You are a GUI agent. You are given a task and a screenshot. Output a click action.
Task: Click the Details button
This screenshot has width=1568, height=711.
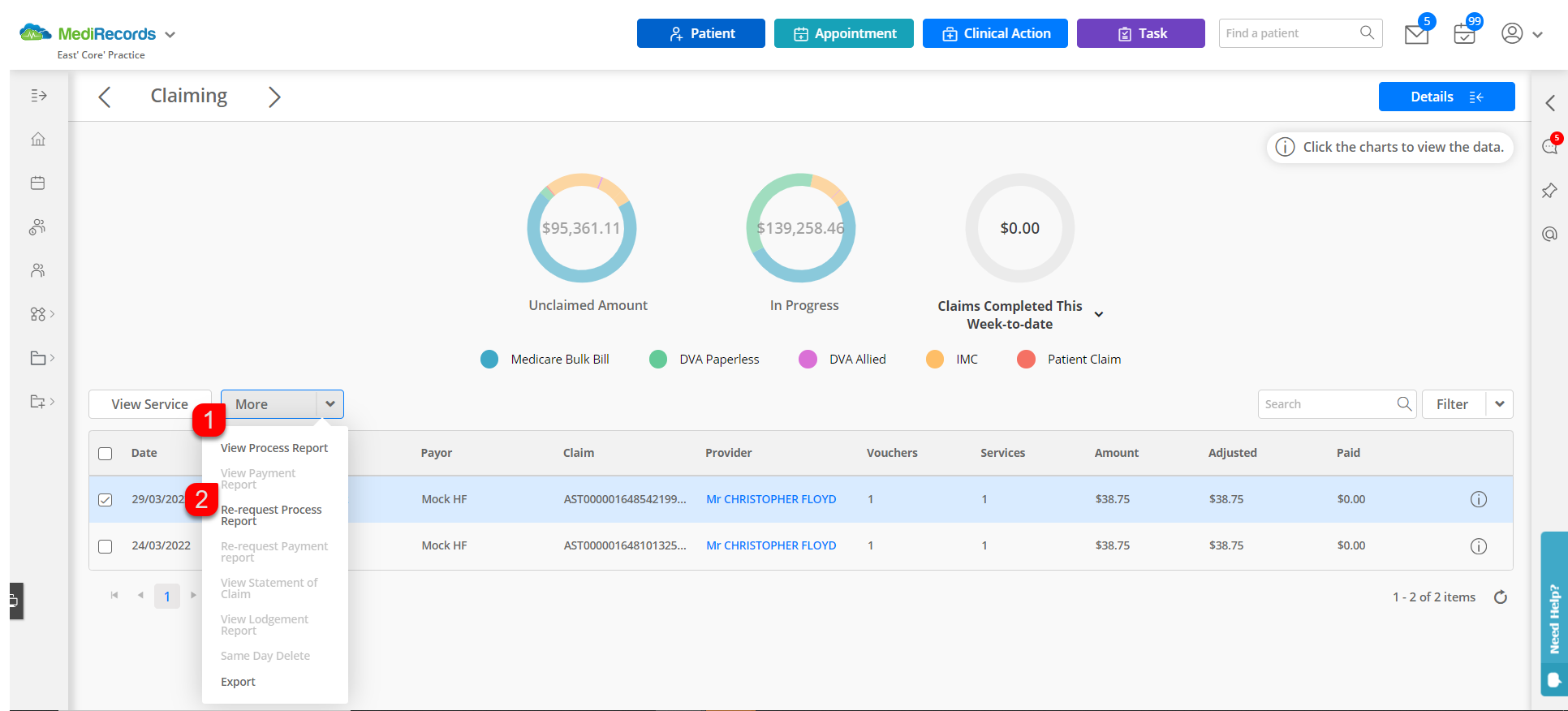[x=1446, y=97]
